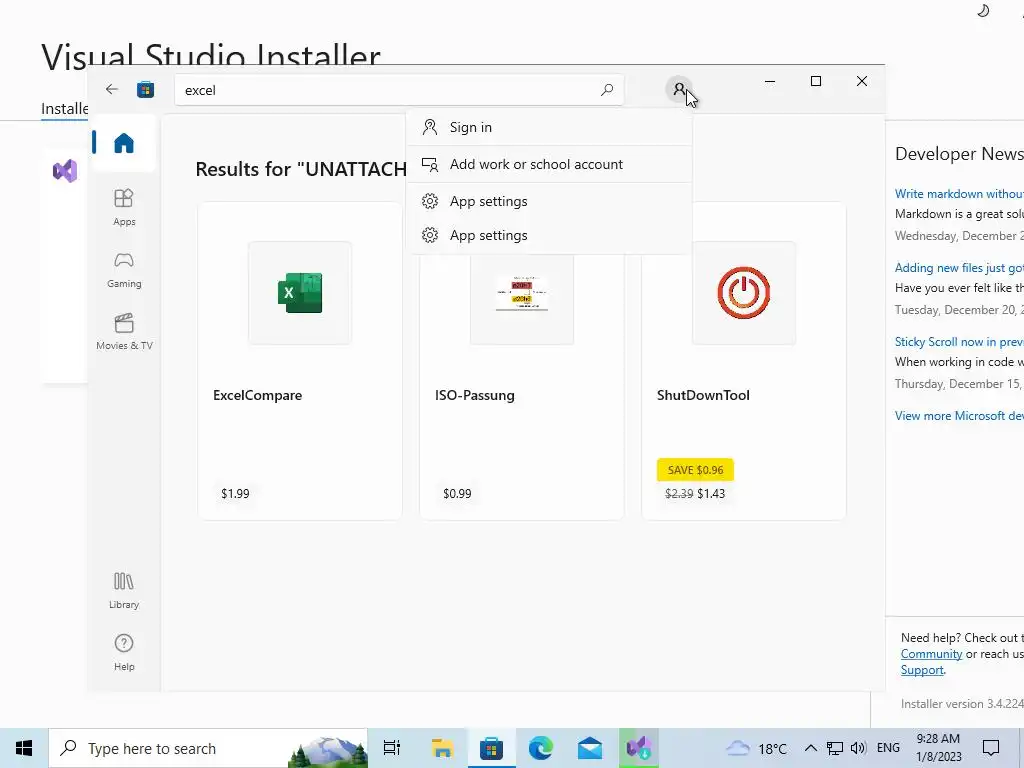This screenshot has width=1024, height=768.
Task: Click the ShutDownTool power icon
Action: pyautogui.click(x=744, y=293)
